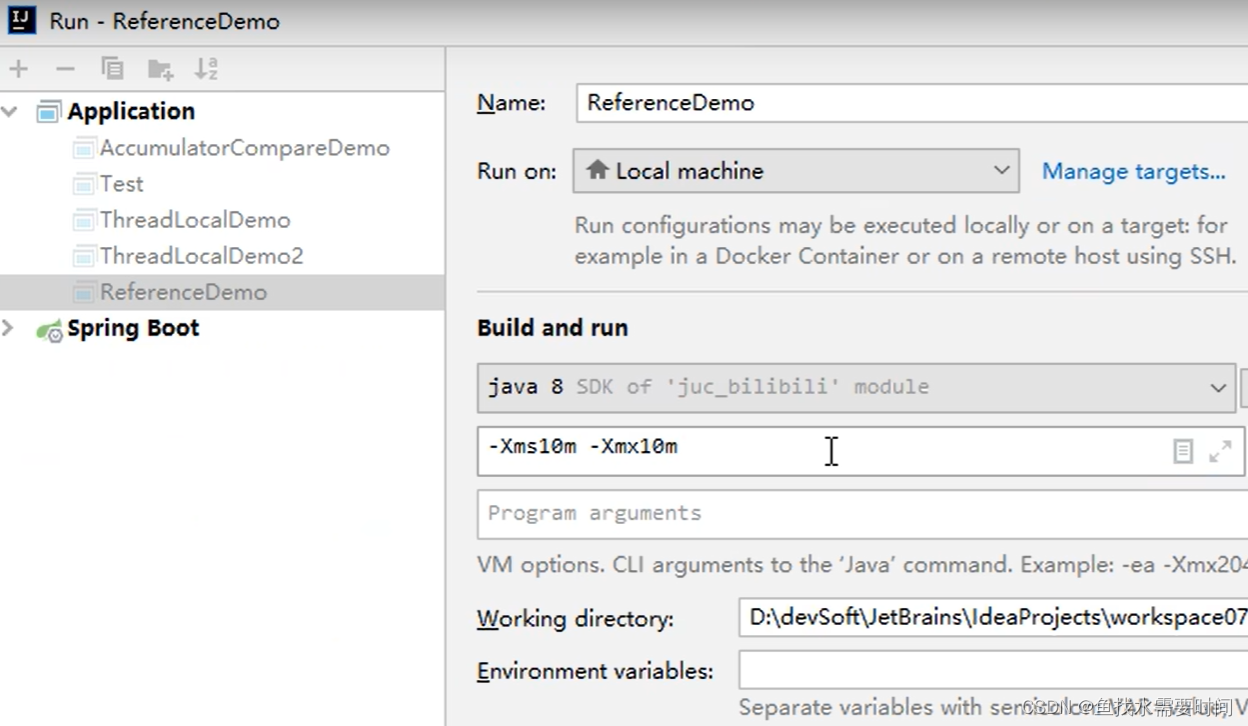1248x726 pixels.
Task: Select ThreadLocalDemo configuration
Action: click(194, 220)
